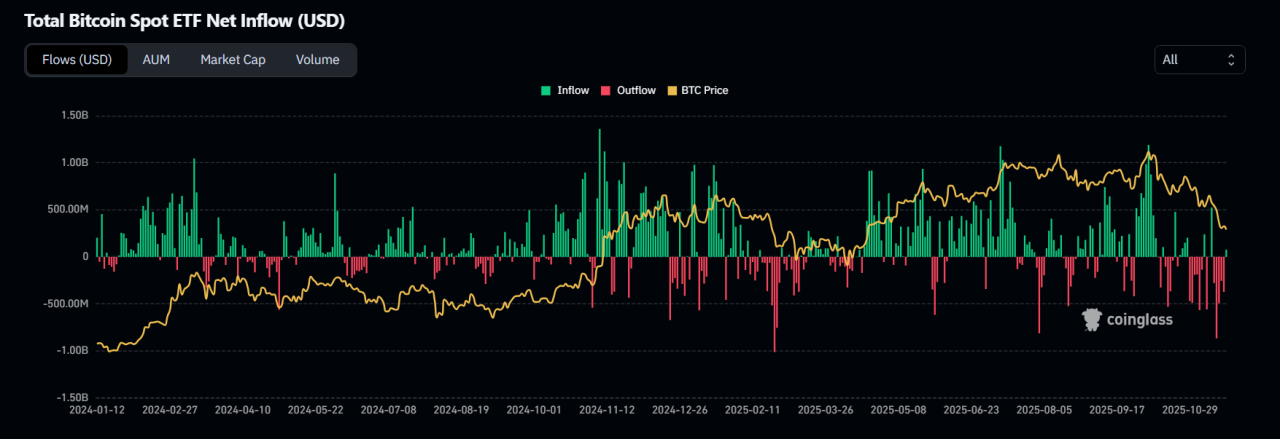Open the Market Cap tab

(233, 60)
